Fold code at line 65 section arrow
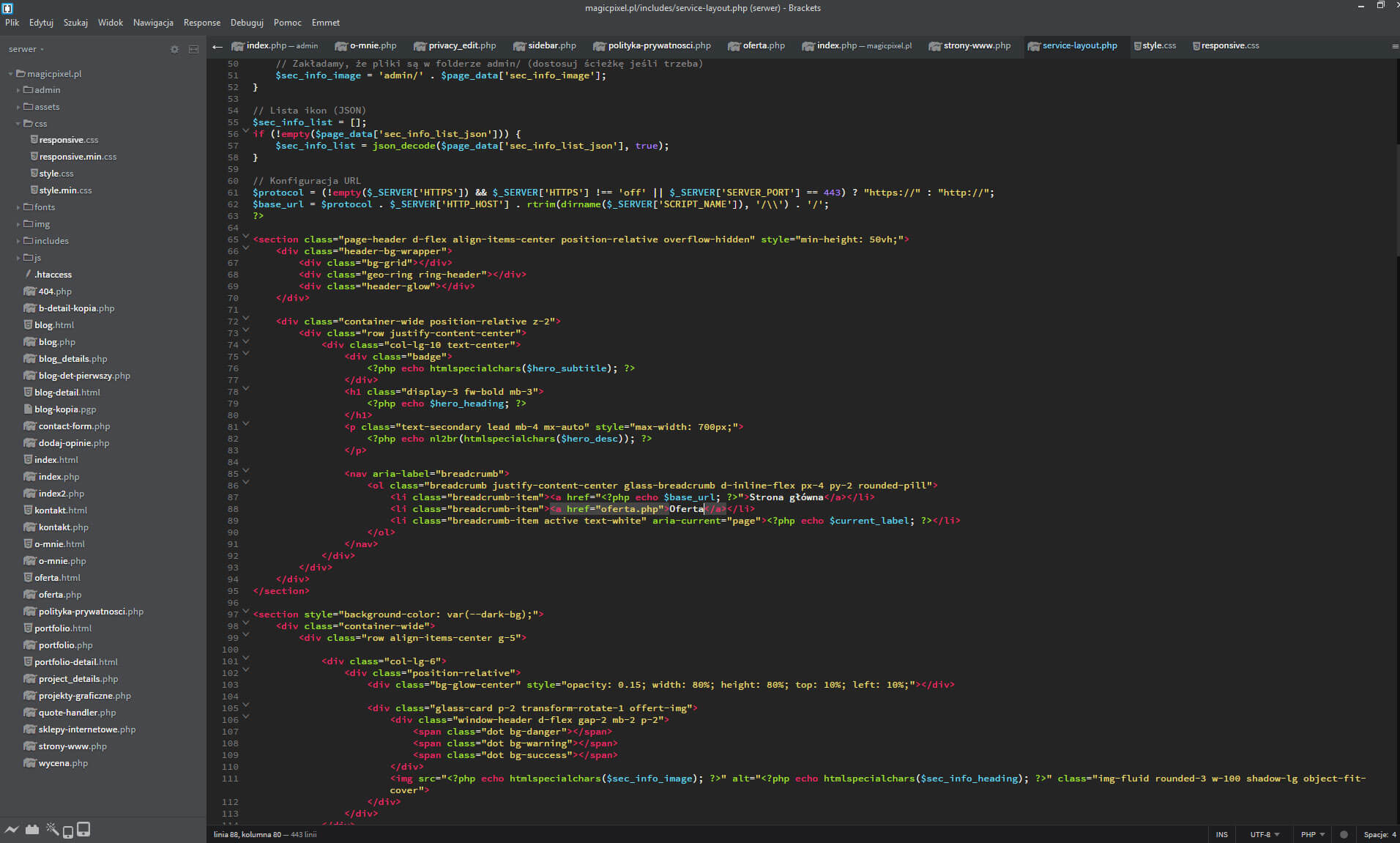Image resolution: width=1400 pixels, height=843 pixels. point(246,237)
